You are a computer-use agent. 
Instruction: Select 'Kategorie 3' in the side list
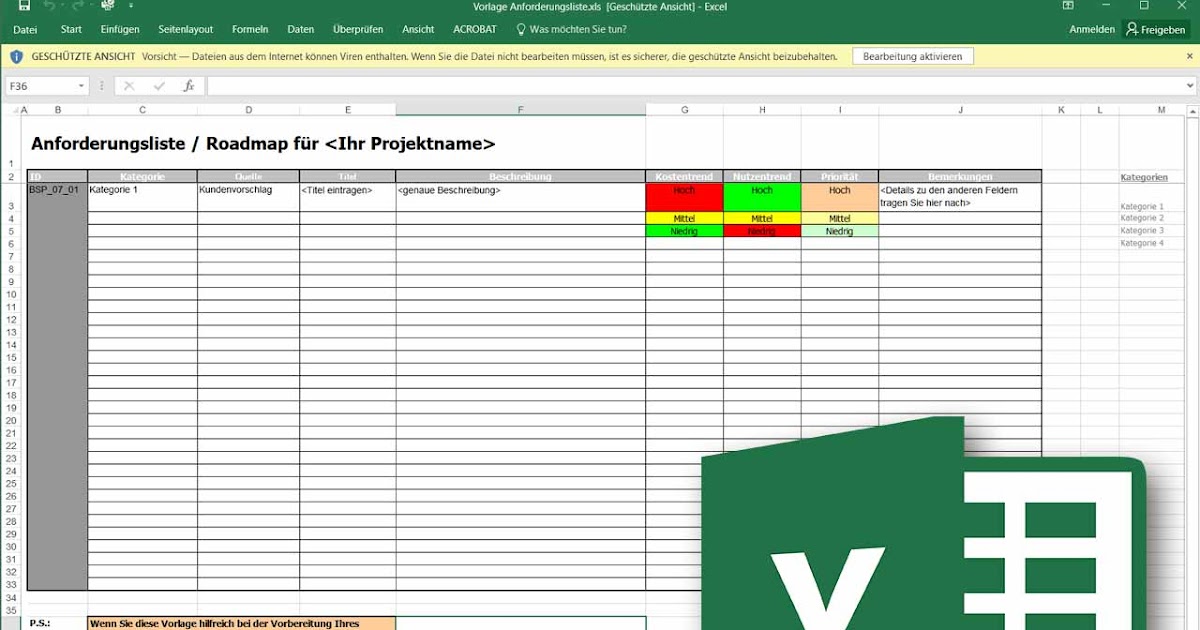1142,231
